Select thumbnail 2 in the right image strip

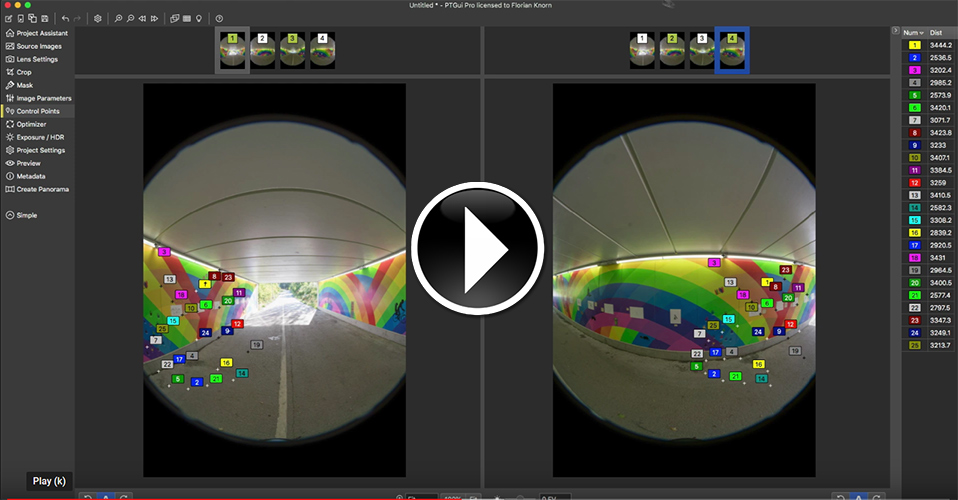coord(672,51)
